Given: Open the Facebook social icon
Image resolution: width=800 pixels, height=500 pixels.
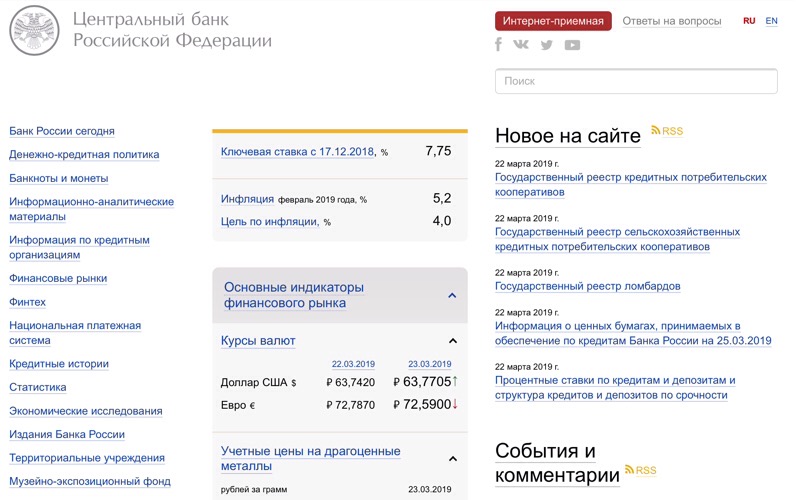Looking at the screenshot, I should [x=498, y=45].
